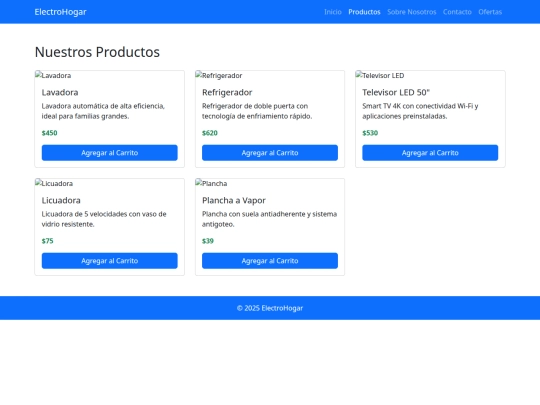540x405 pixels.
Task: Add Lavadora to cart
Action: click(x=110, y=153)
